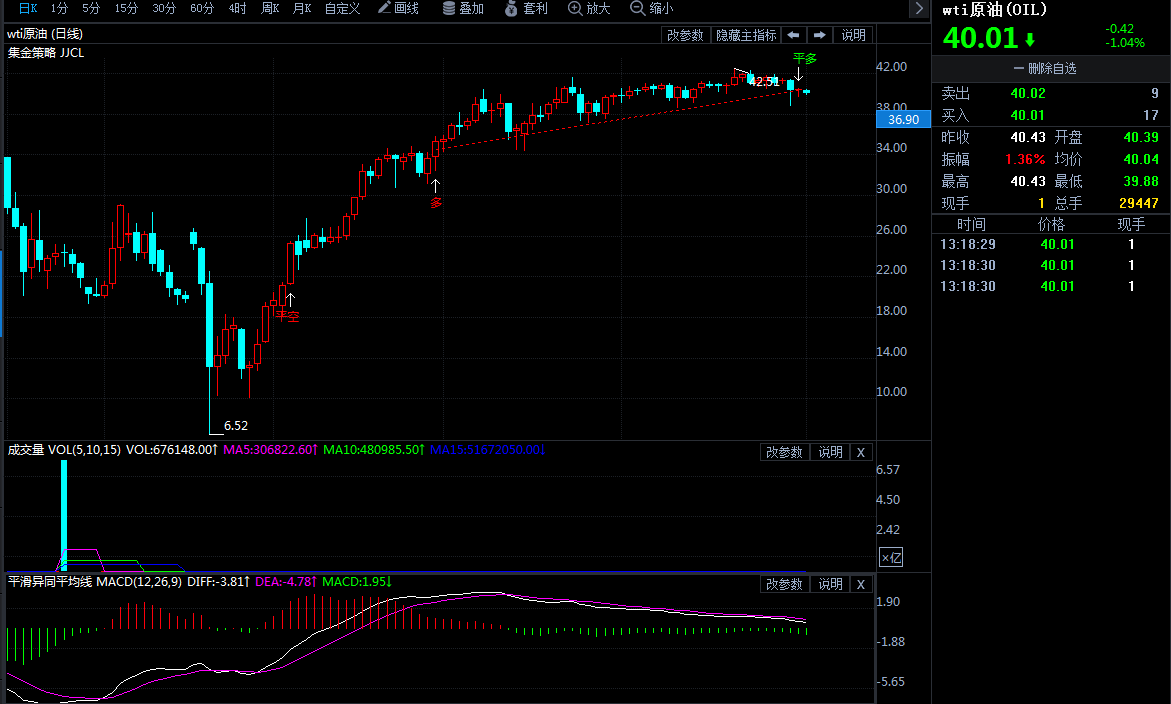Screen dimensions: 1171x704
Task: Select the 周K weekly chart tab
Action: tap(270, 8)
